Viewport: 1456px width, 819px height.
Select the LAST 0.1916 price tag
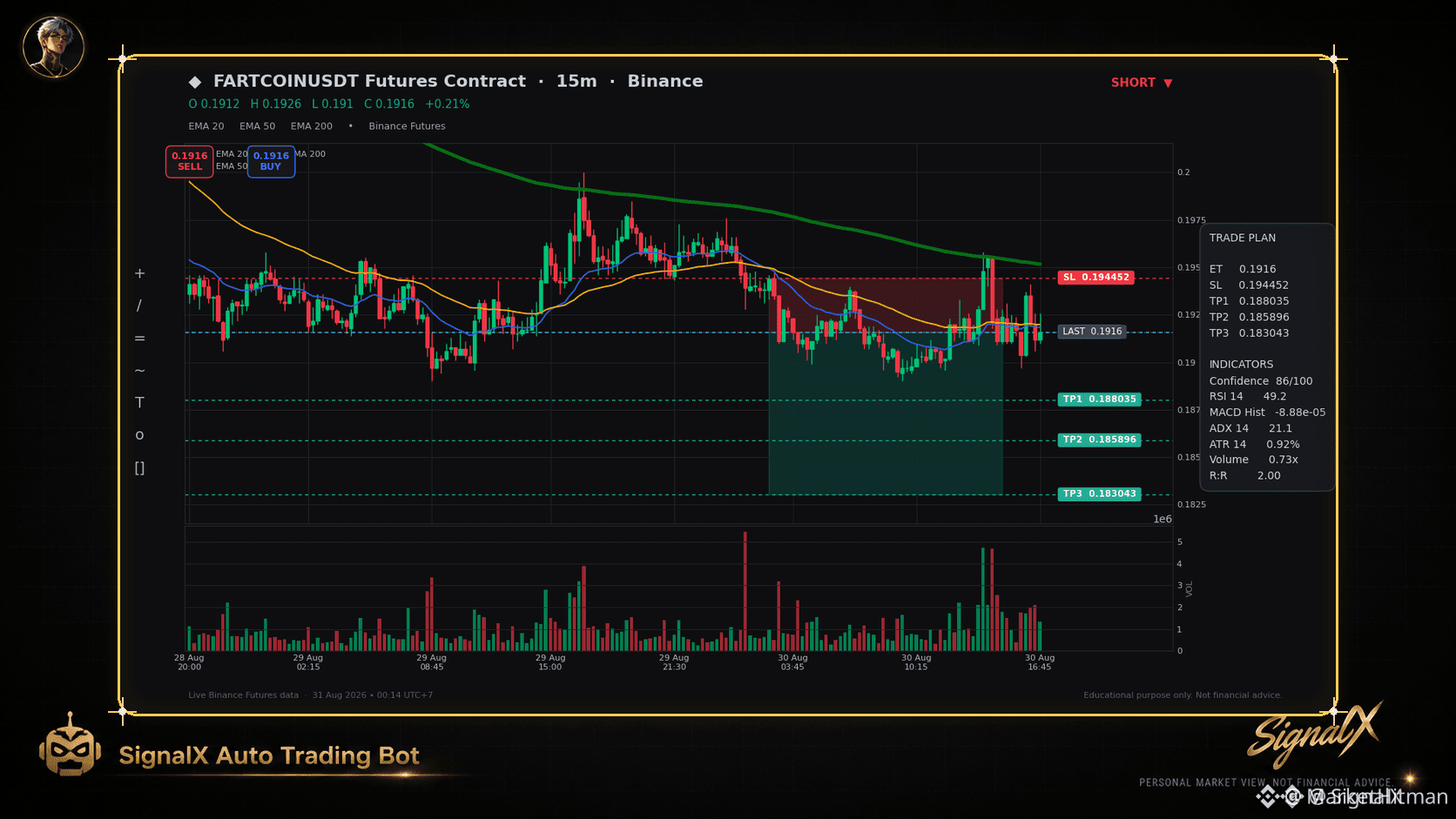point(1092,332)
